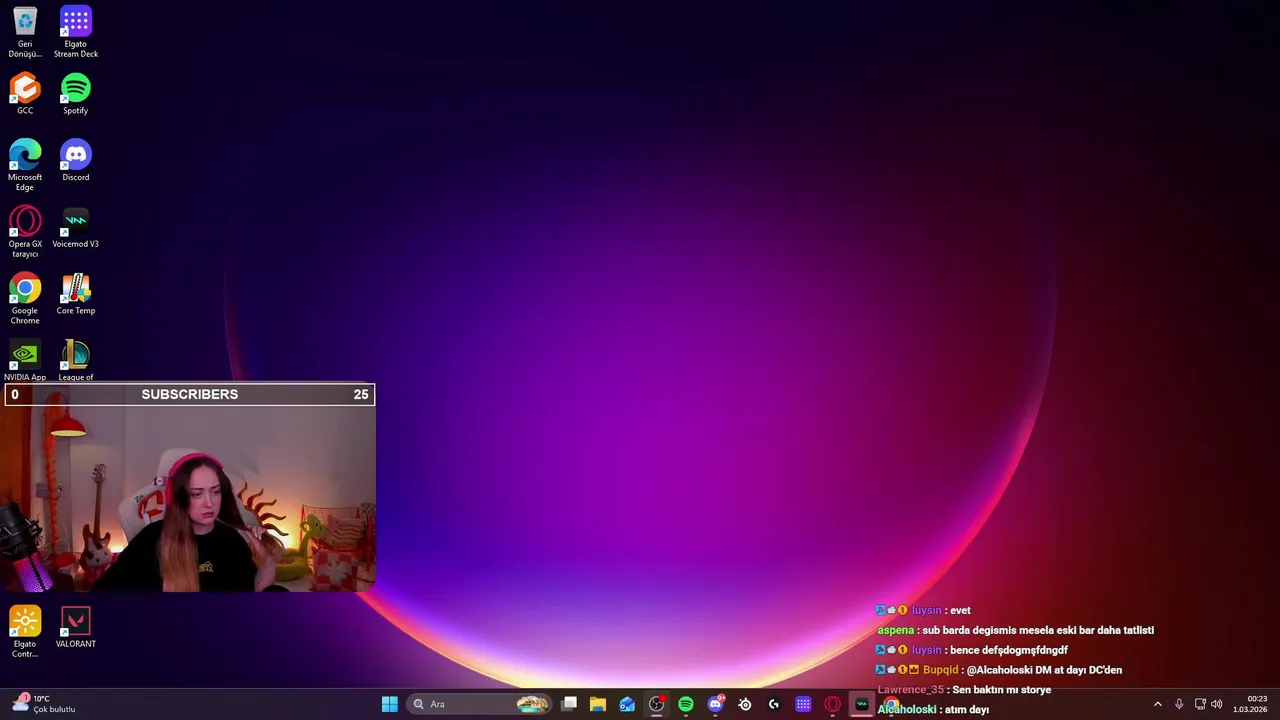Select the Google Chrome desktop icon
The height and width of the screenshot is (720, 1280).
25,299
